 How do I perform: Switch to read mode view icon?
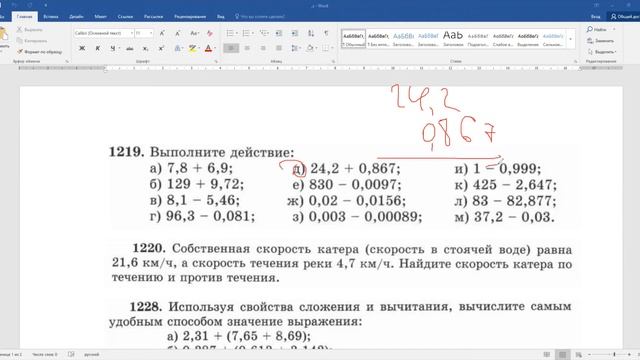click(x=547, y=355)
